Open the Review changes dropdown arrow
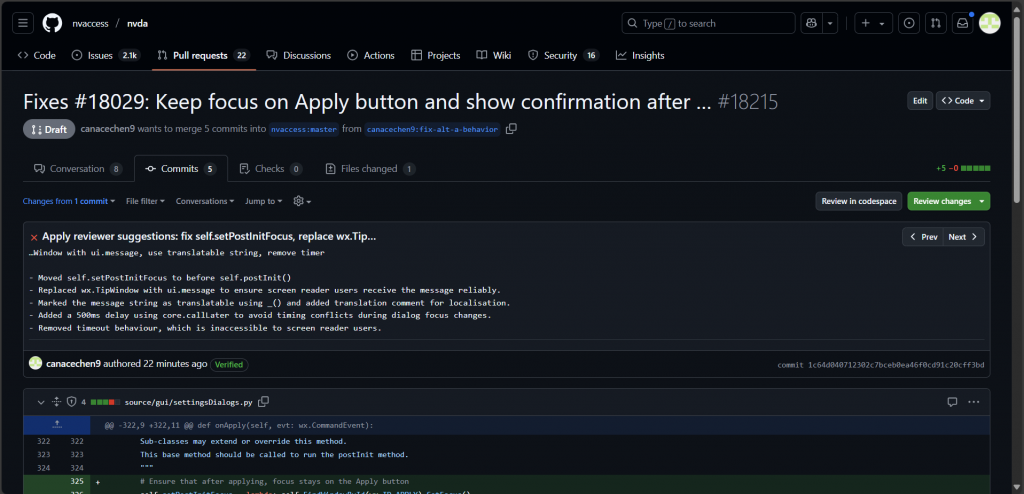Screen dimensions: 1024x494 tap(982, 201)
